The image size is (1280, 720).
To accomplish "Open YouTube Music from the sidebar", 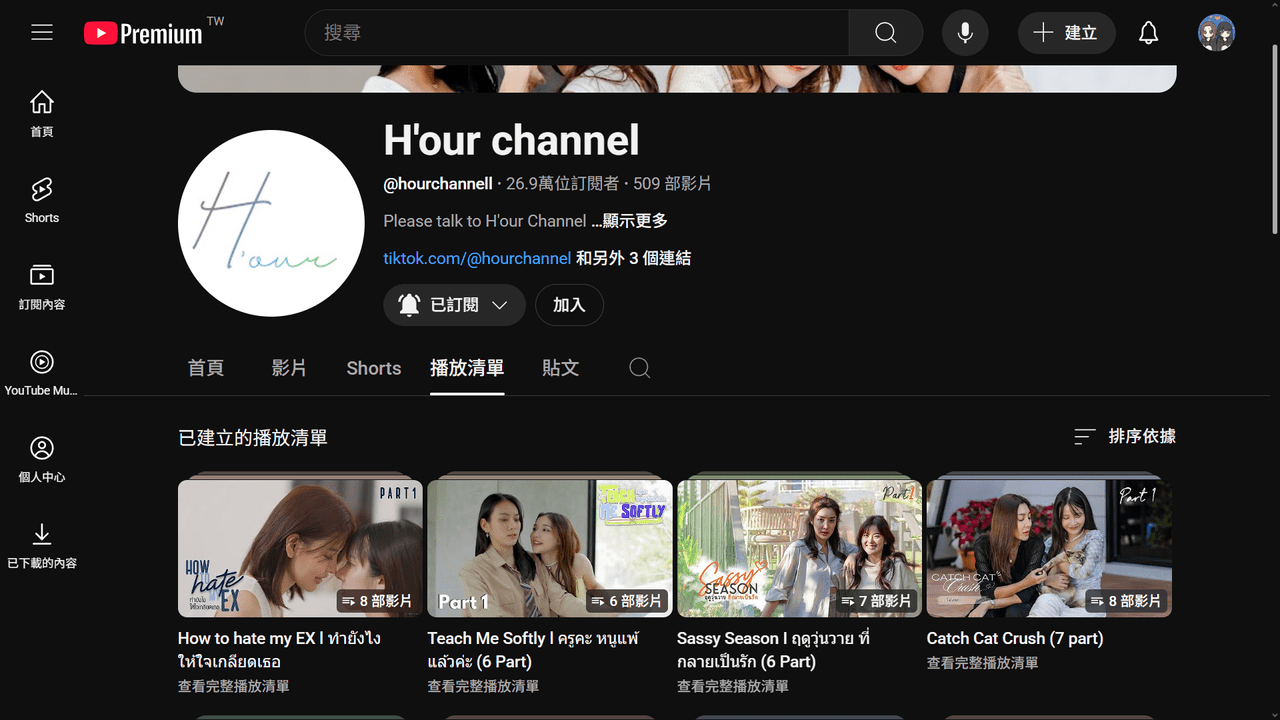I will [41, 370].
